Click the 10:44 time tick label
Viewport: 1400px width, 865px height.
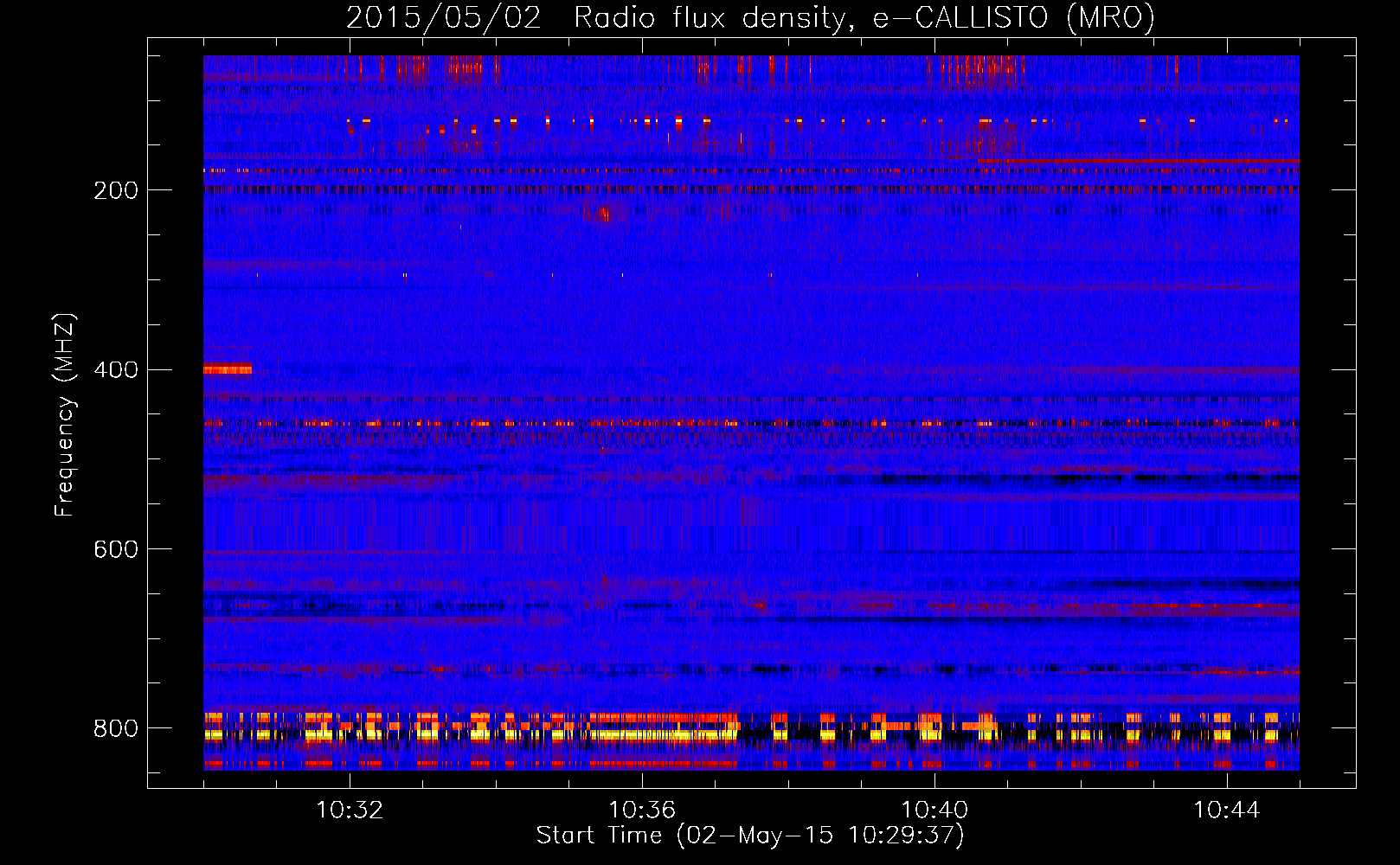1227,811
